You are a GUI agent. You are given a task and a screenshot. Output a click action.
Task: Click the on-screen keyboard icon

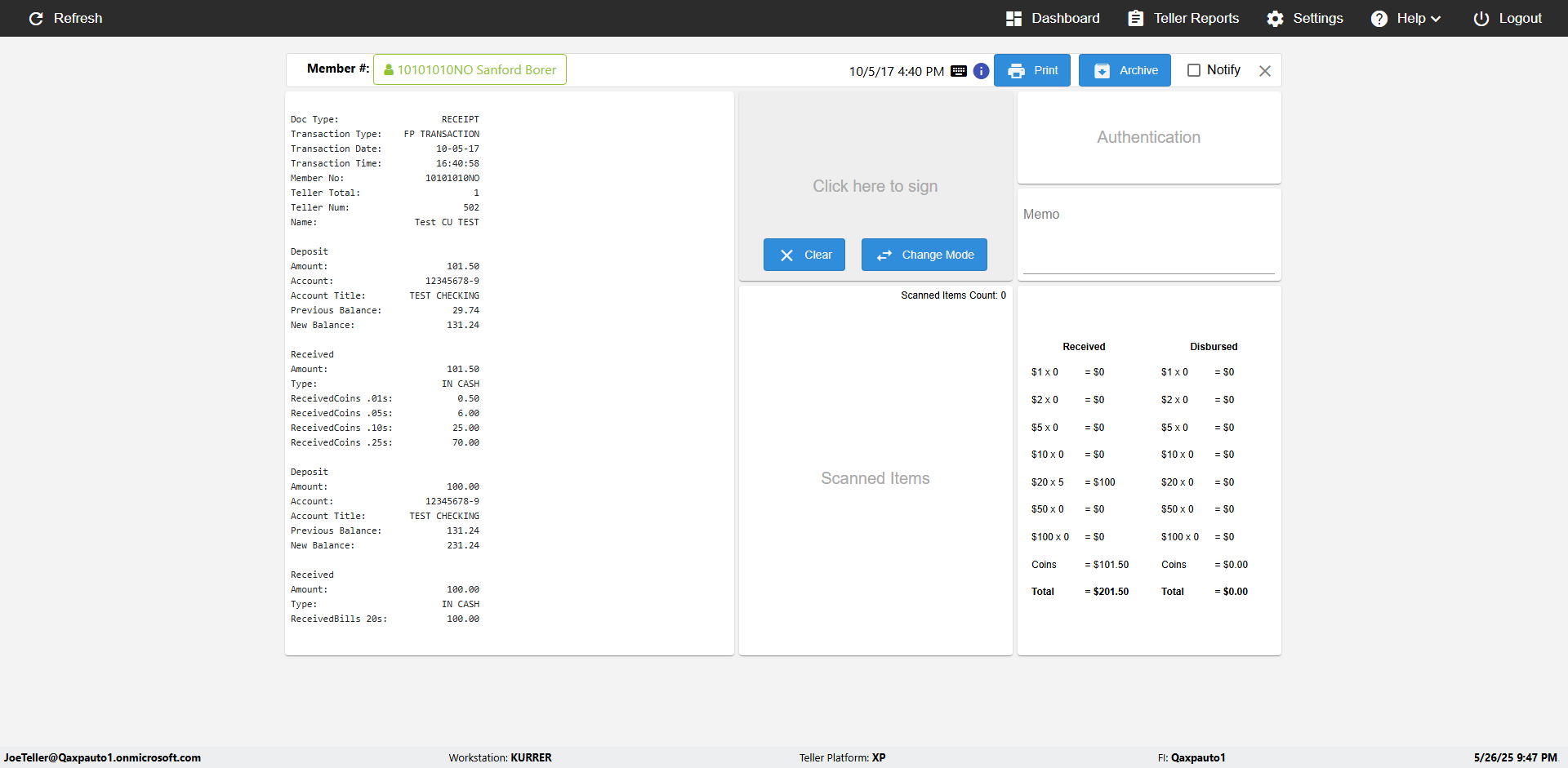(959, 71)
